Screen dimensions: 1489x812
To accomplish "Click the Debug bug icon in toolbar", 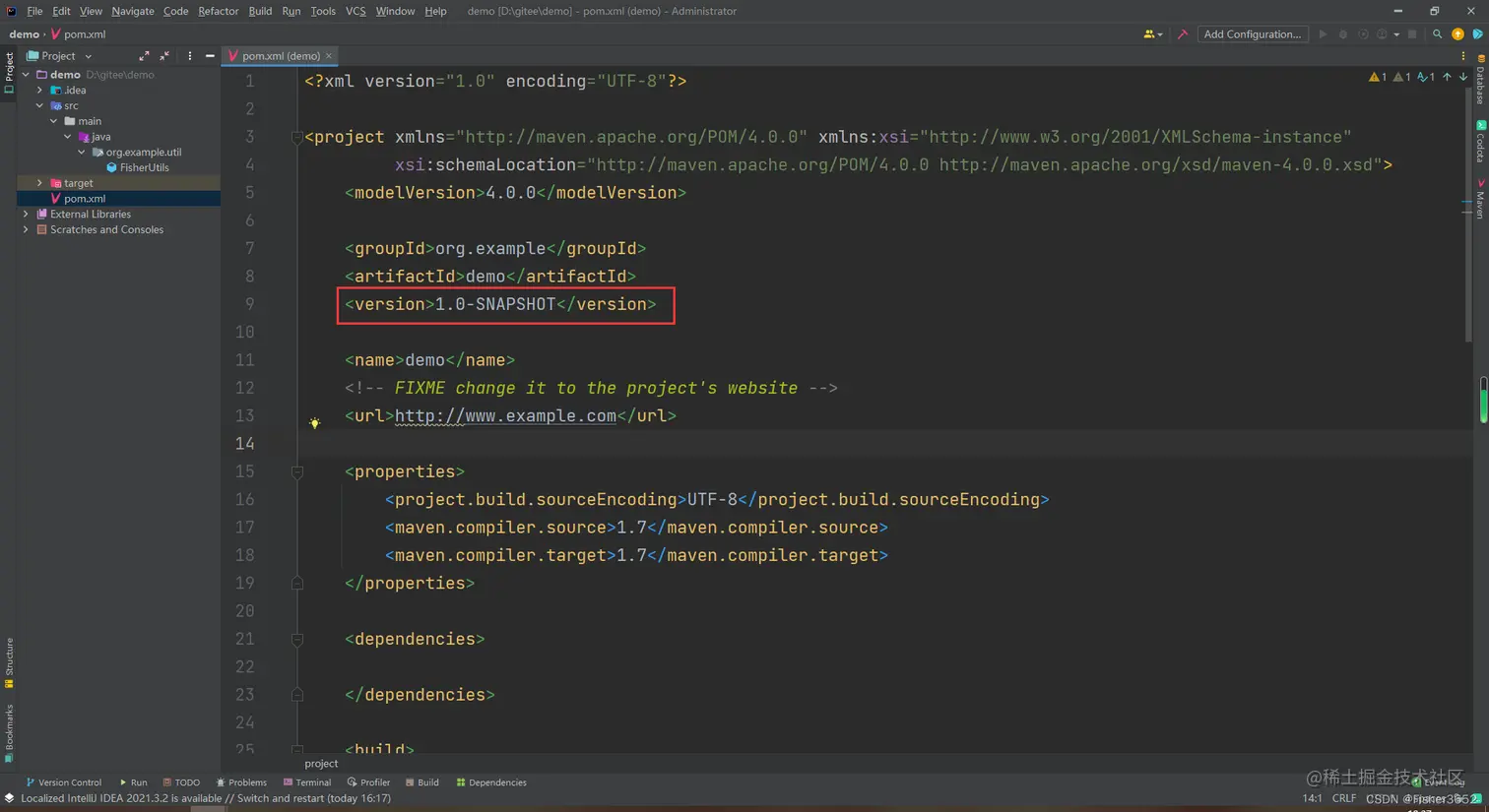I will click(x=1342, y=34).
